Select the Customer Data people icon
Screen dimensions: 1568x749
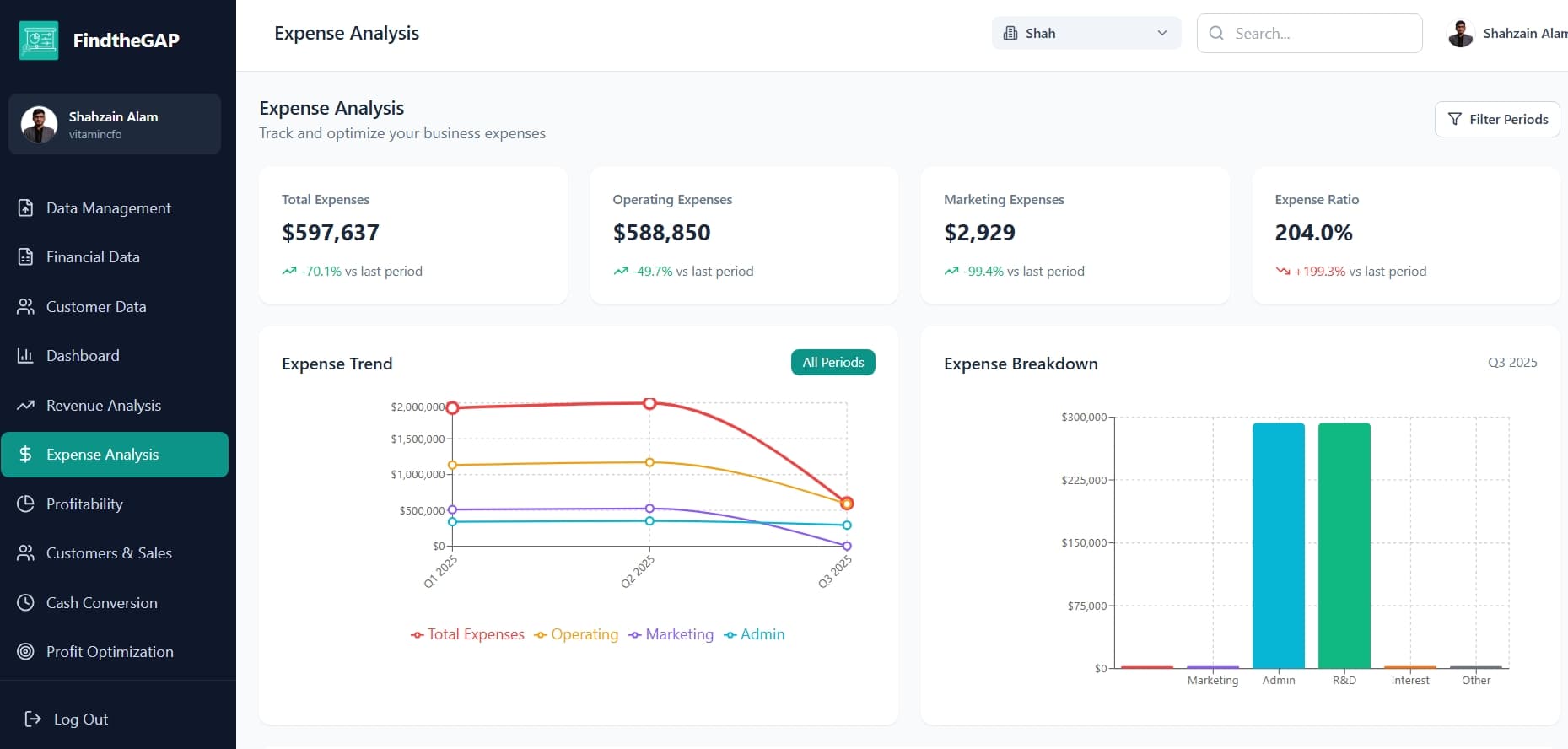tap(26, 306)
